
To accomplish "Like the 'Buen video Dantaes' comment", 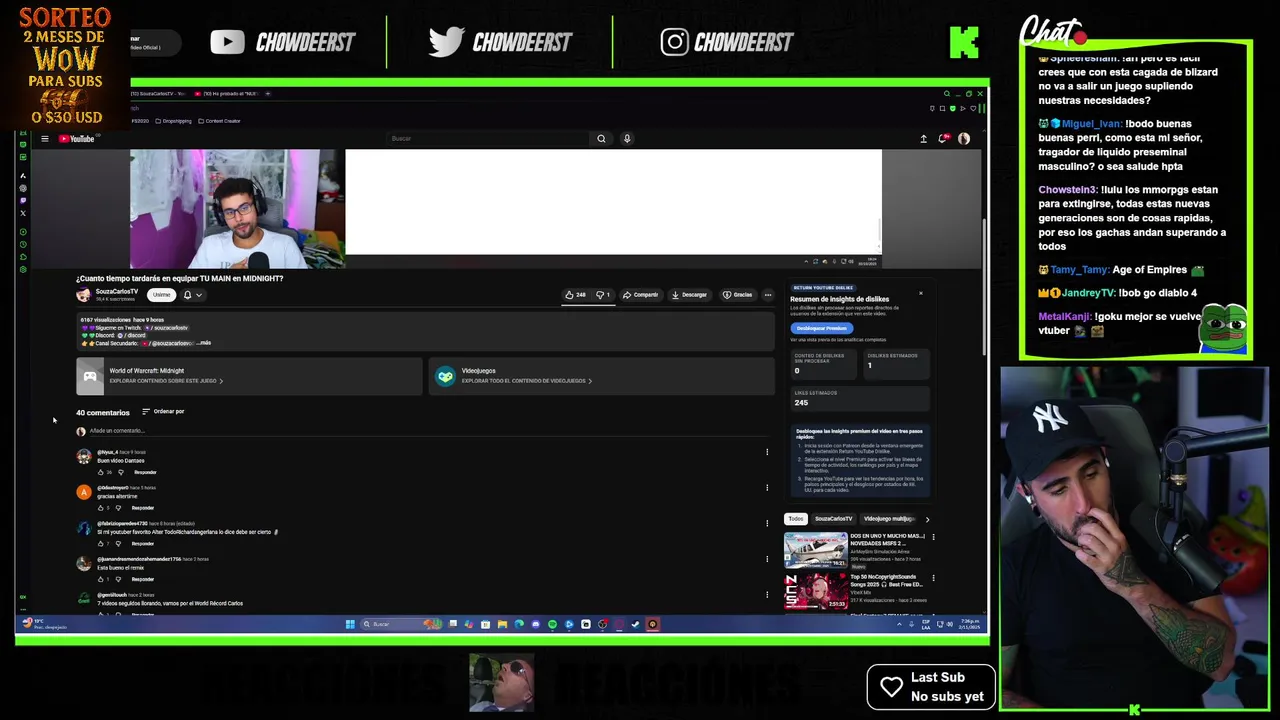I will 100,472.
